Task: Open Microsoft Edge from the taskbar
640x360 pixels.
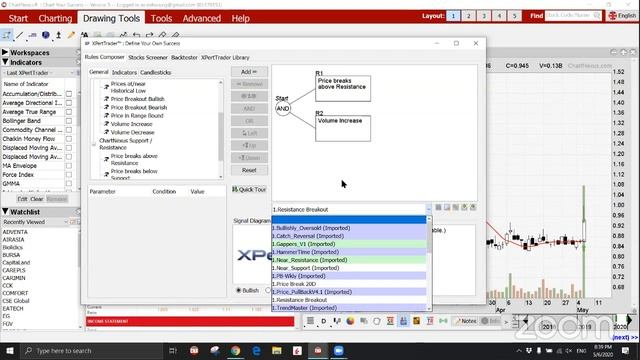Action: 256,351
